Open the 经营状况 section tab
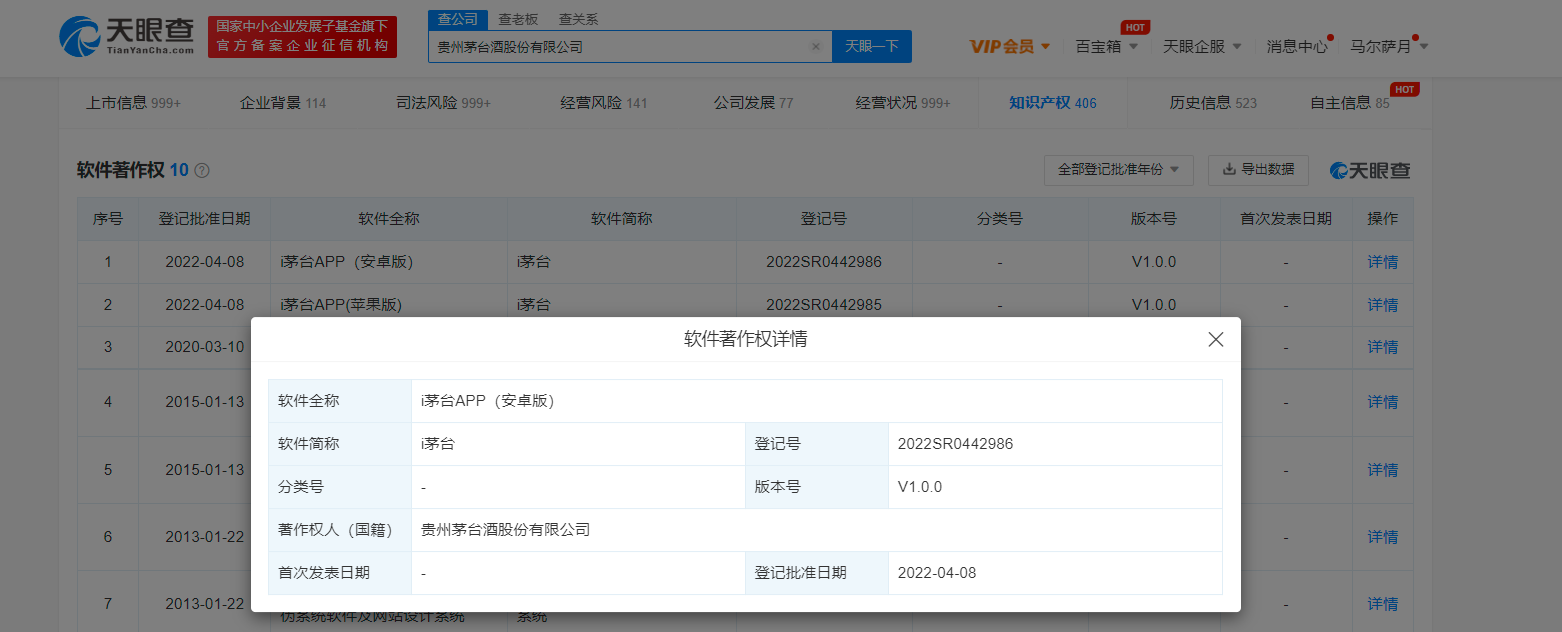 [x=903, y=103]
